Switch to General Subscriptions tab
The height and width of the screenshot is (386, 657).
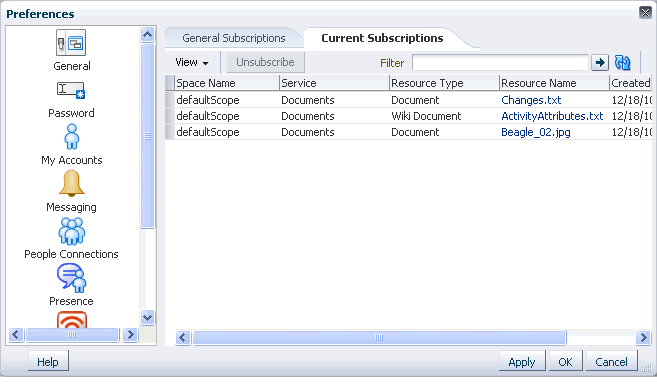coord(234,38)
